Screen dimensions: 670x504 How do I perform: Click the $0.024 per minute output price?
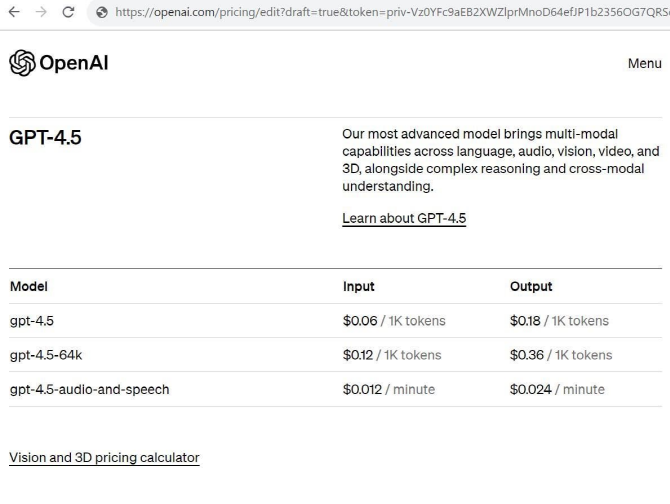pos(557,389)
